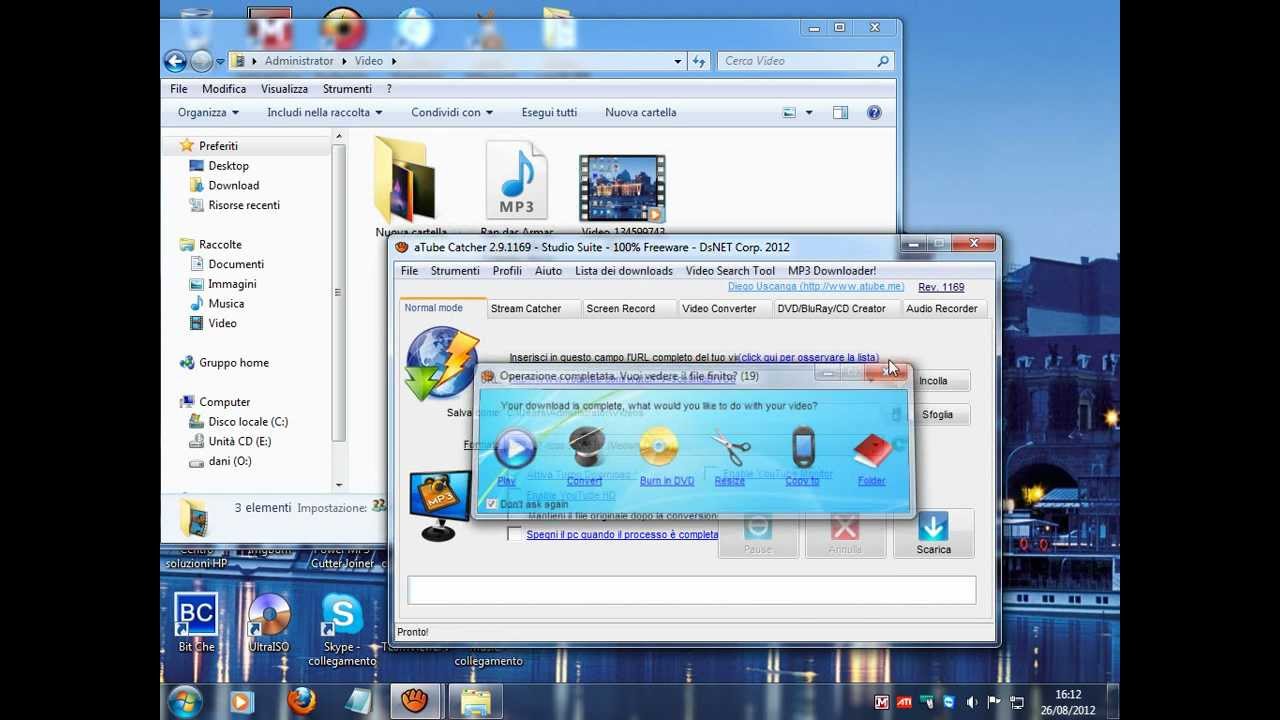Open the Visualizza menu in Explorer
The height and width of the screenshot is (720, 1280).
(285, 89)
